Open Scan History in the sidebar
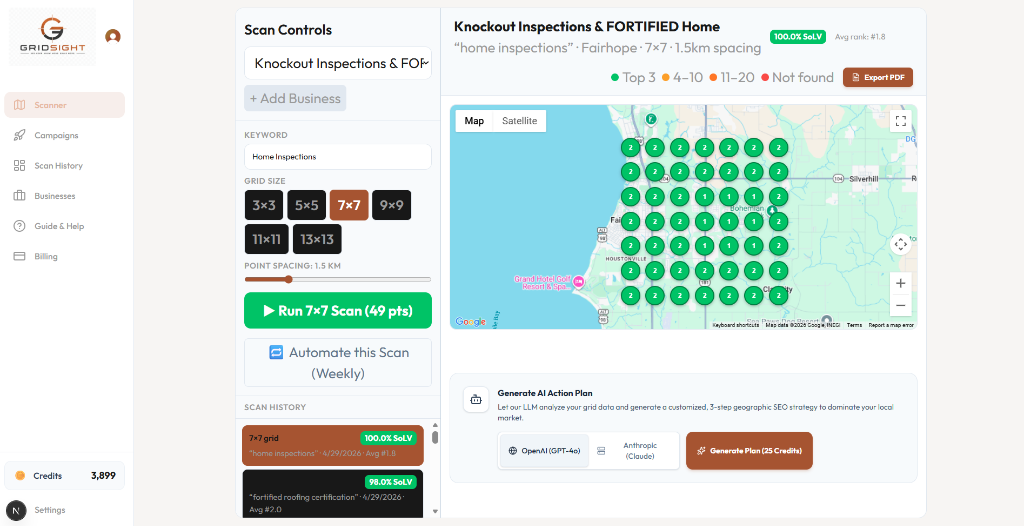Image resolution: width=1024 pixels, height=526 pixels. [x=58, y=166]
